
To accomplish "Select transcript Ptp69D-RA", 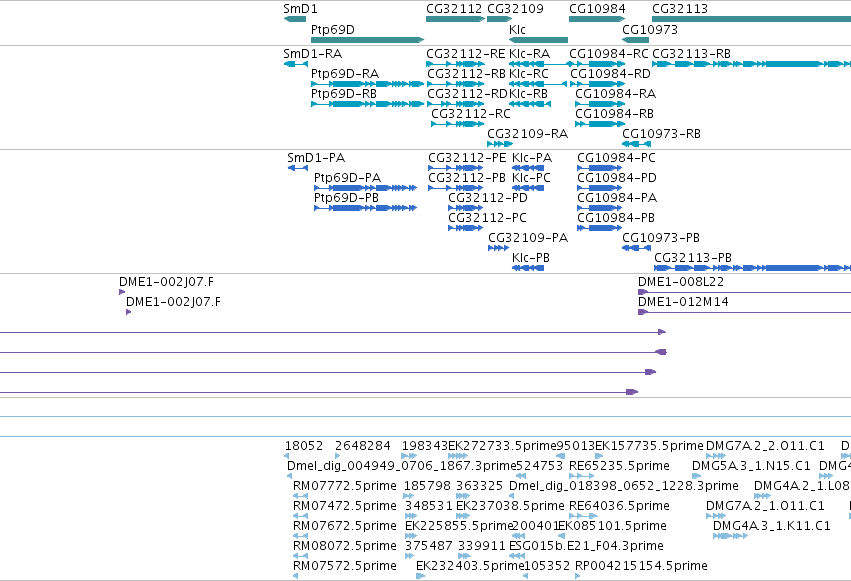I will tap(367, 84).
